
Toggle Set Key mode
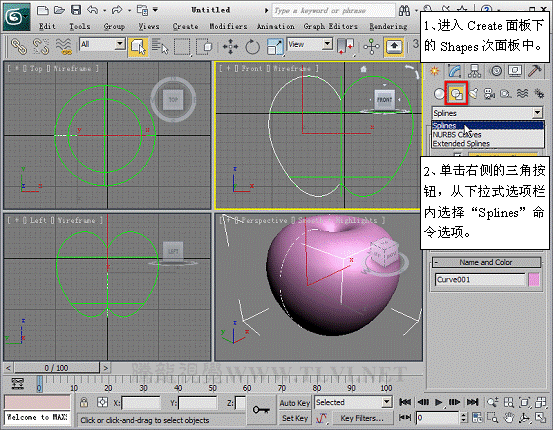click(x=294, y=418)
